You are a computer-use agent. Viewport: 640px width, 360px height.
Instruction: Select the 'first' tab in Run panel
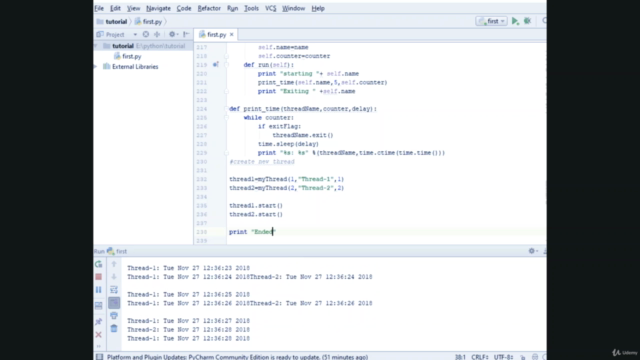click(117, 251)
